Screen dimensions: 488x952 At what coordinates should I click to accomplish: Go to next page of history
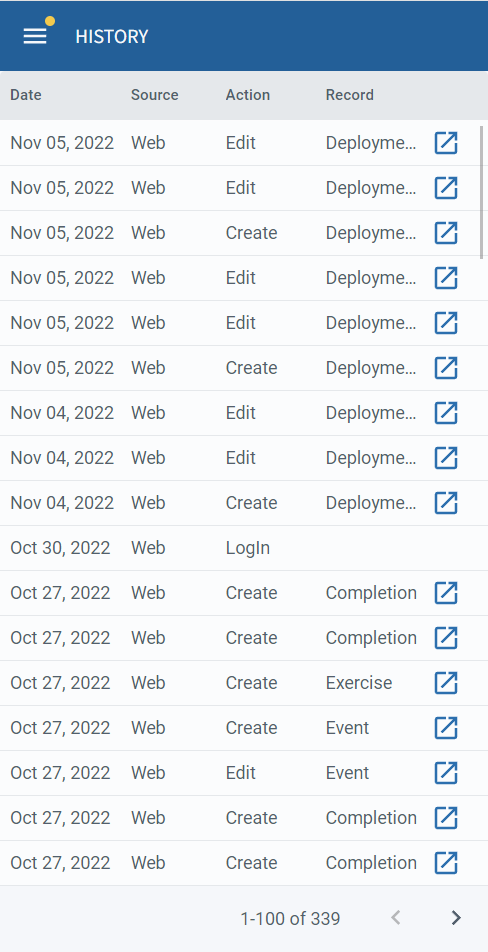point(456,918)
